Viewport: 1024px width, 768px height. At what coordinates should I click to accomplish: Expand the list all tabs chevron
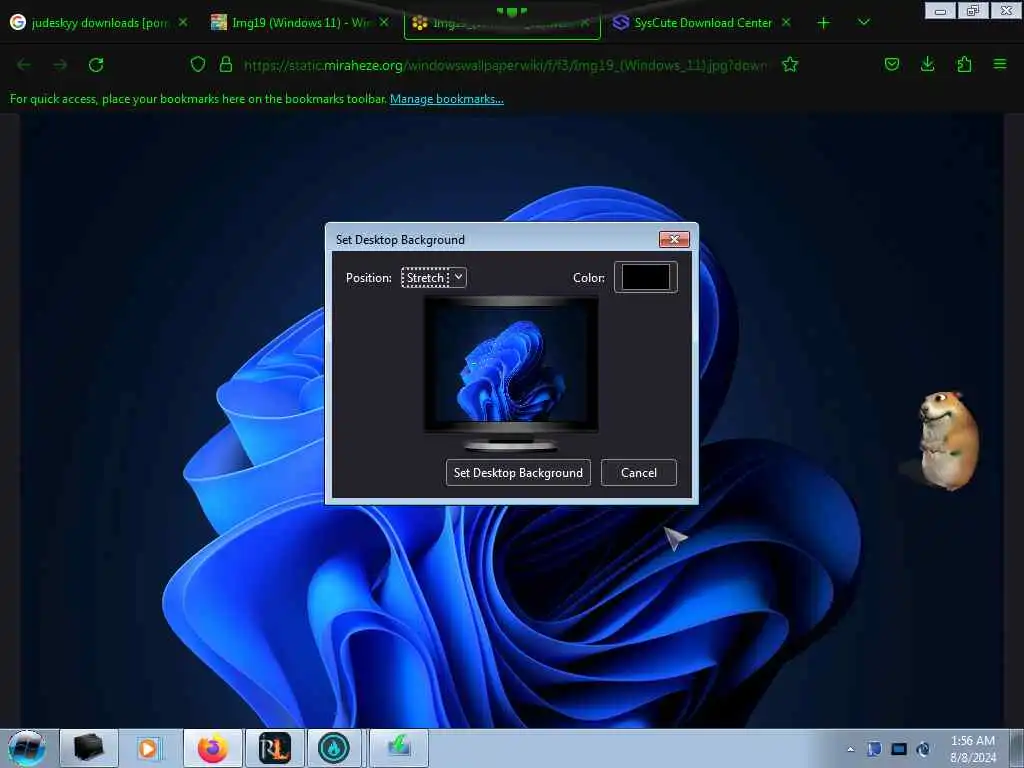pos(863,23)
